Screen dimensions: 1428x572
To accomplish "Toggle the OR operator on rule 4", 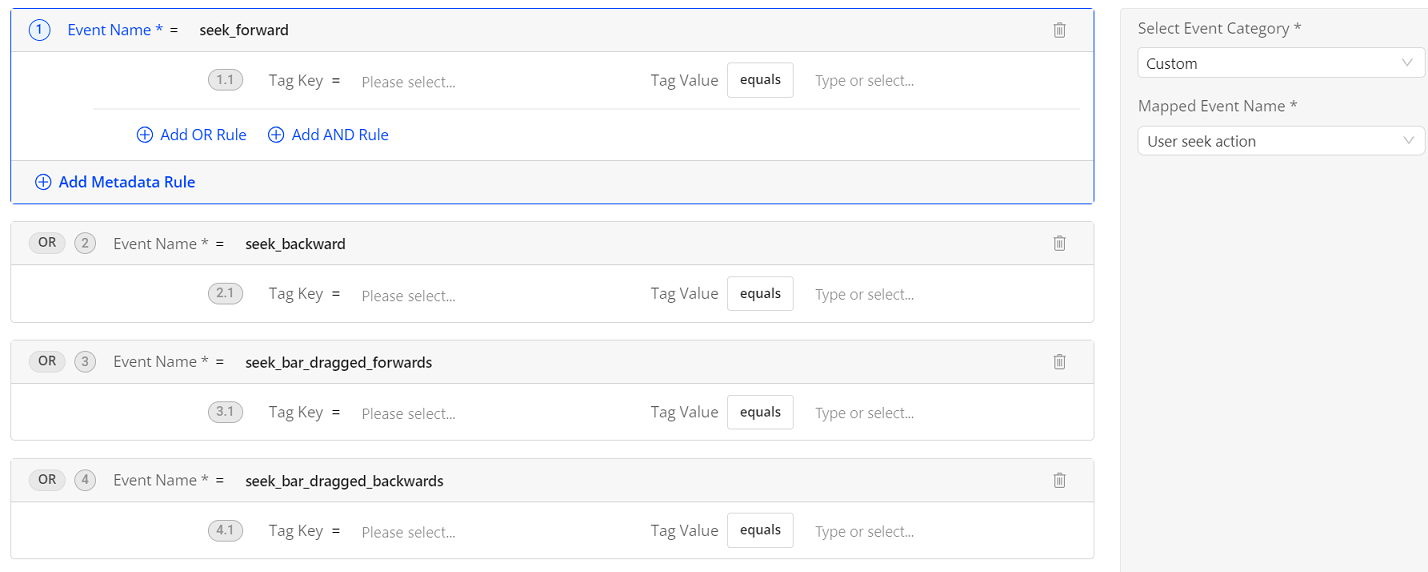I will point(47,480).
